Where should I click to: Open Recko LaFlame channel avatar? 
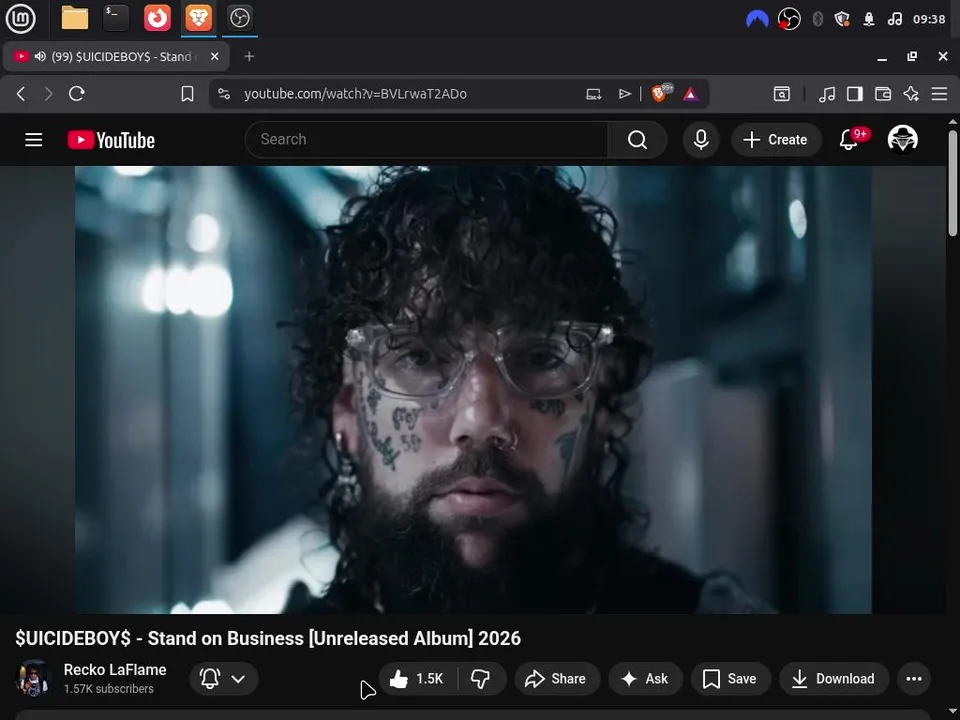tap(34, 678)
